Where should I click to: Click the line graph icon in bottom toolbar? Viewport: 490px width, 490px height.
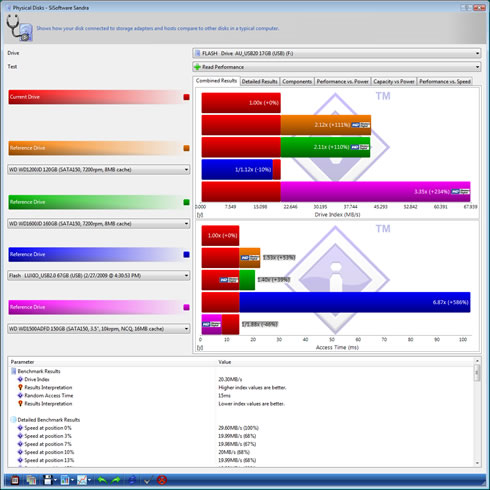[x=82, y=480]
